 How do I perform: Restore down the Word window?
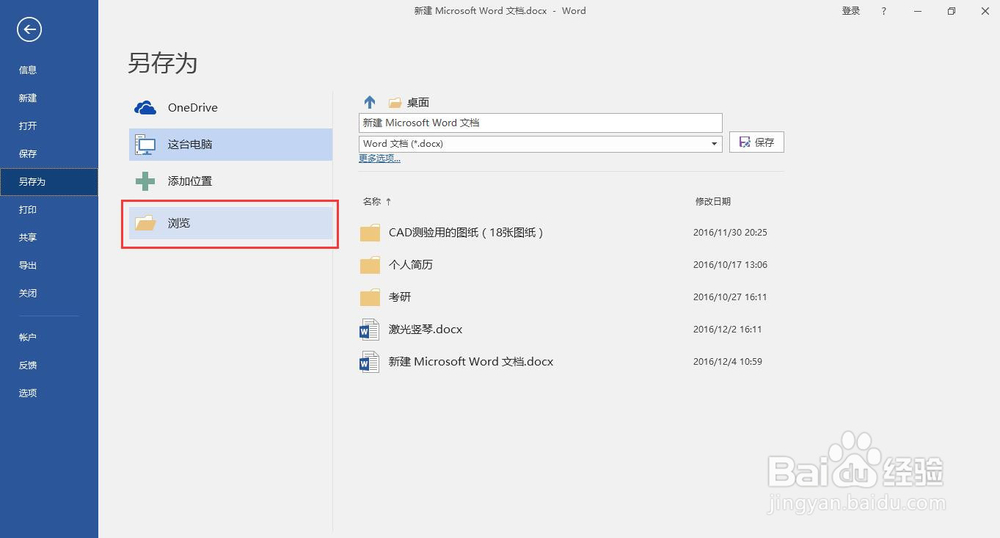tap(952, 11)
